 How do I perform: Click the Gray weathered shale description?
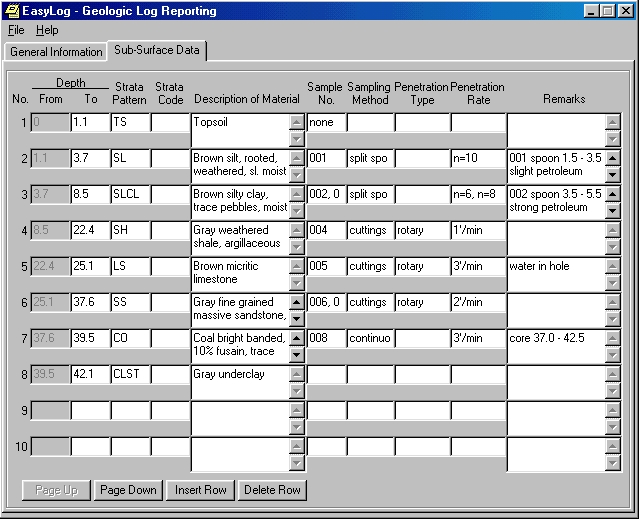pos(240,238)
